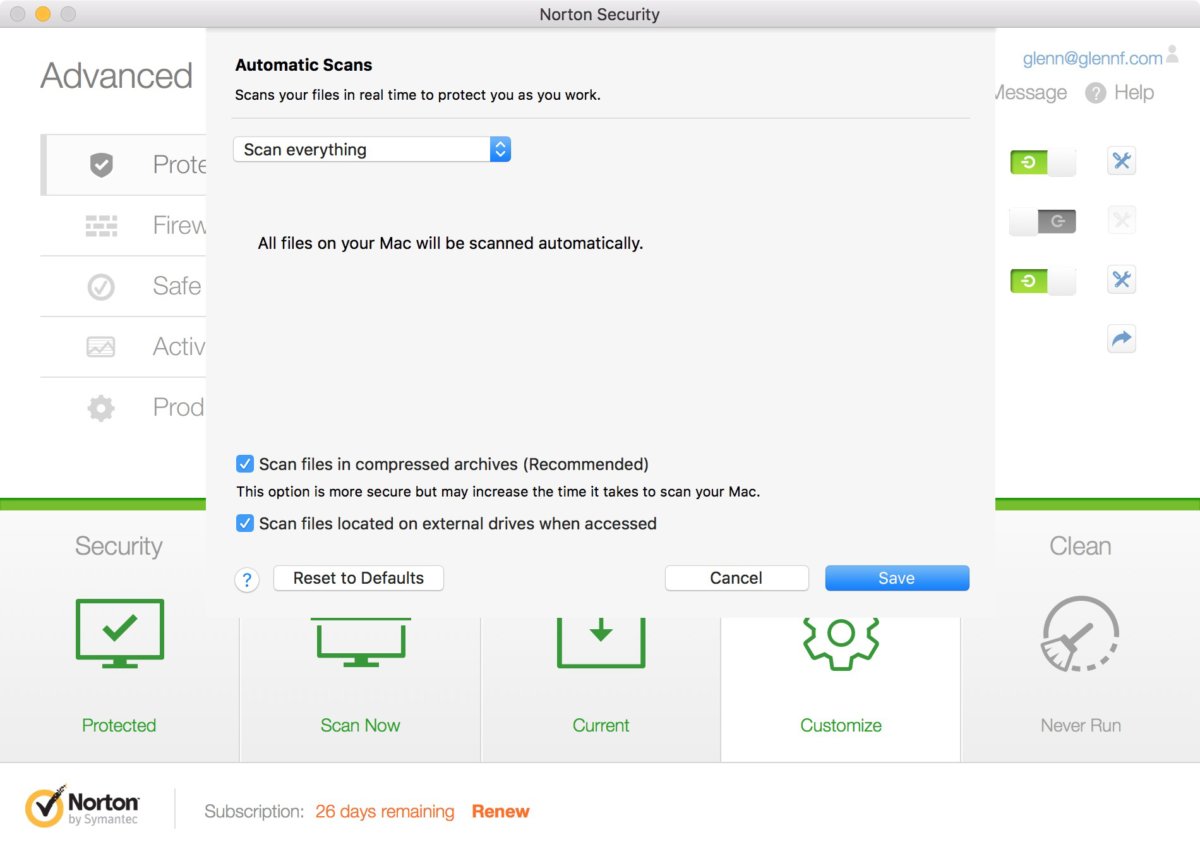The width and height of the screenshot is (1200, 844).
Task: Click the Protected monitor checkmark icon
Action: (119, 632)
